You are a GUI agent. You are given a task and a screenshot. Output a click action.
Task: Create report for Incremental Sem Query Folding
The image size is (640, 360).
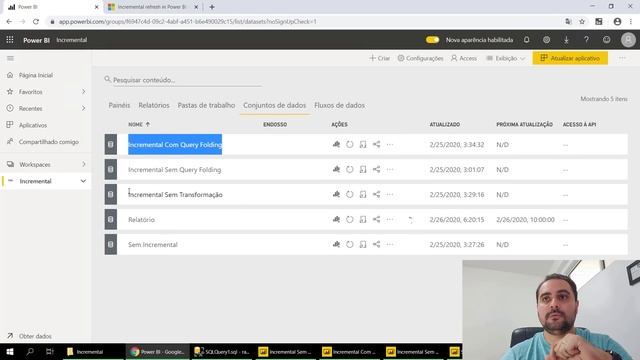coord(336,169)
